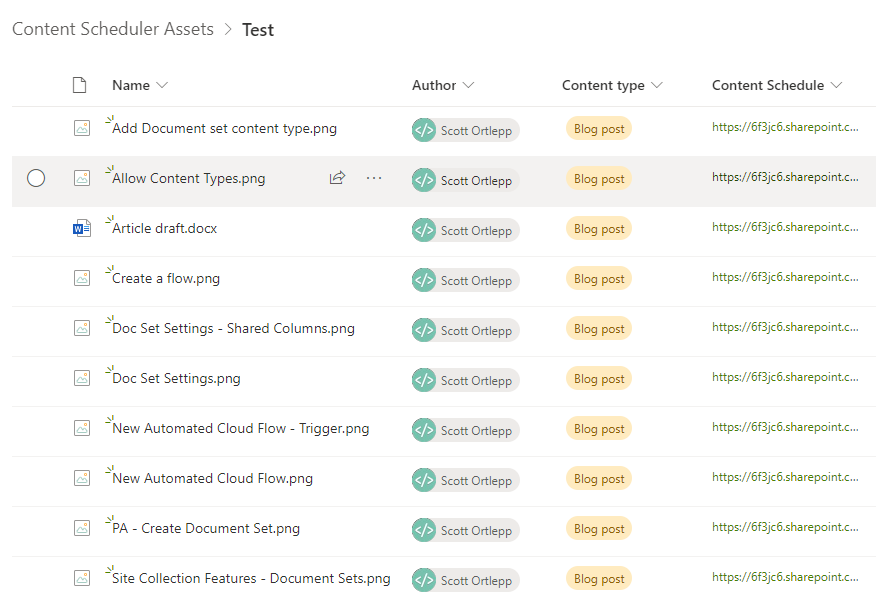Open Create a flow.png file

tap(166, 279)
